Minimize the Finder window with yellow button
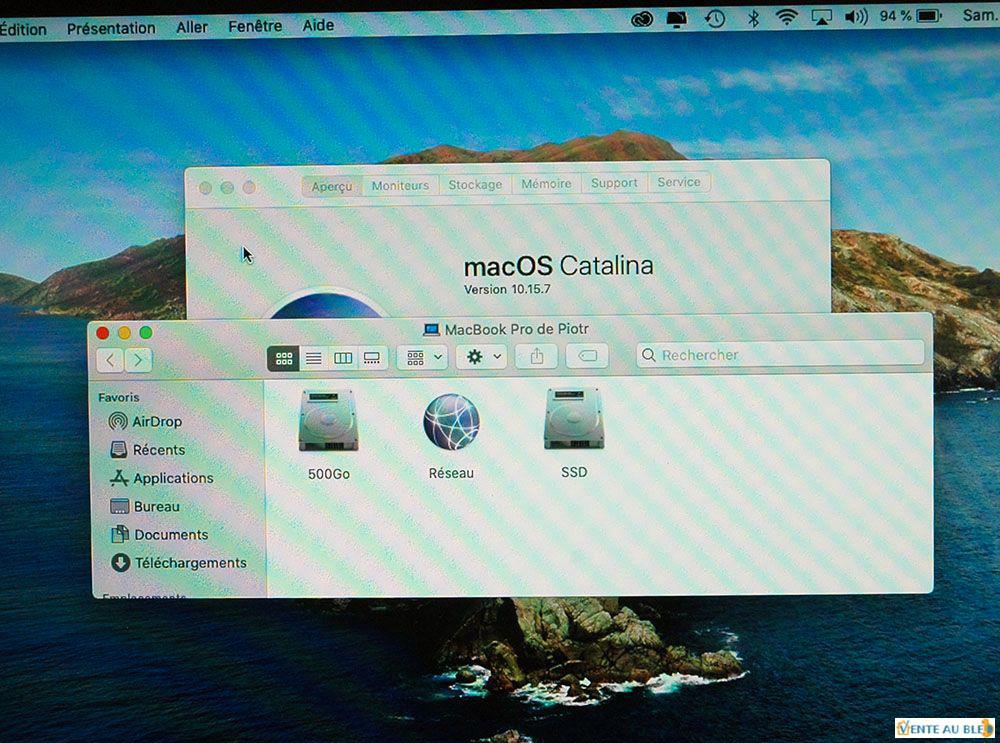This screenshot has width=1000, height=743. (124, 333)
